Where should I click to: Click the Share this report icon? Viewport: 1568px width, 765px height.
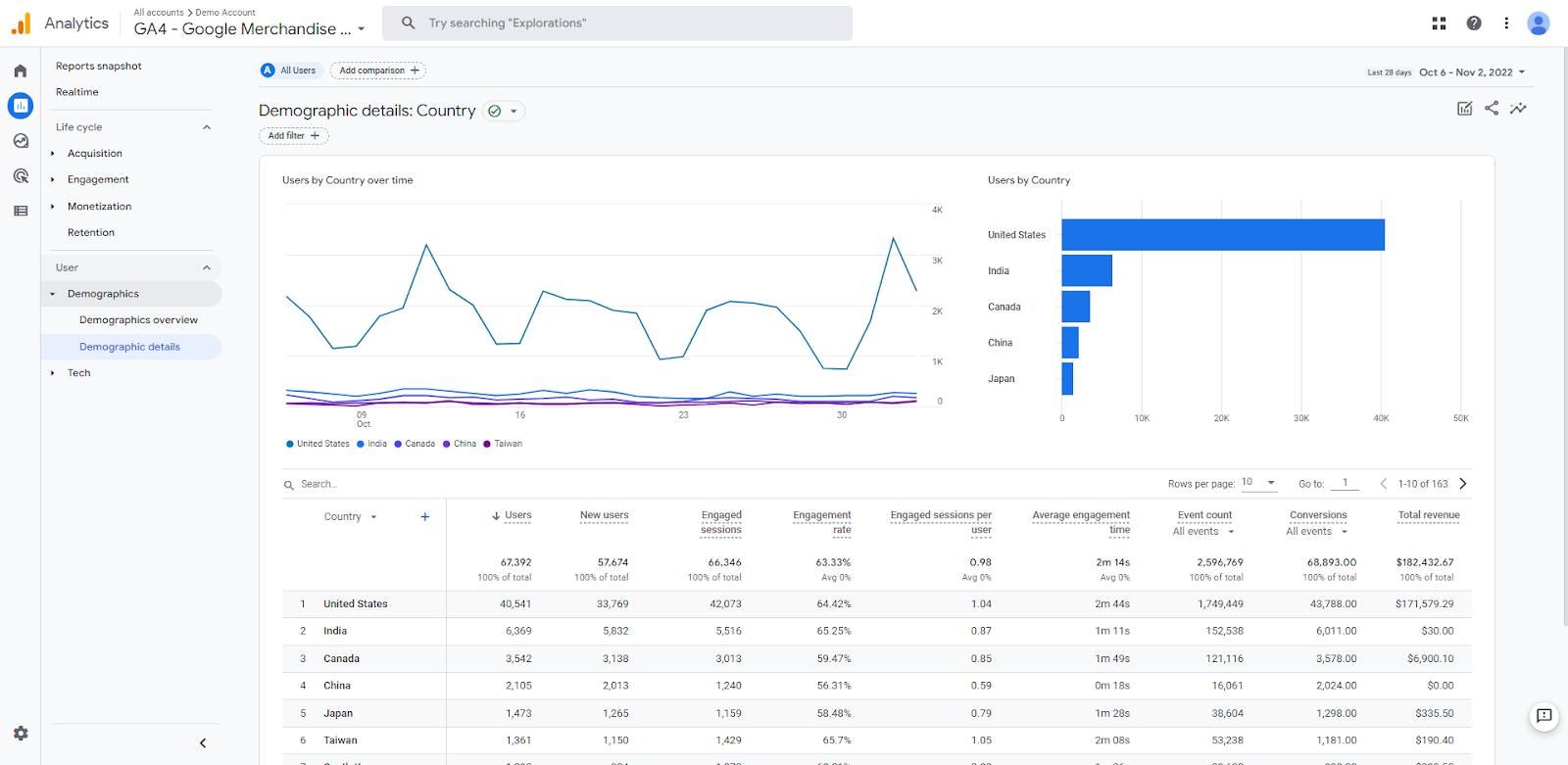1492,109
